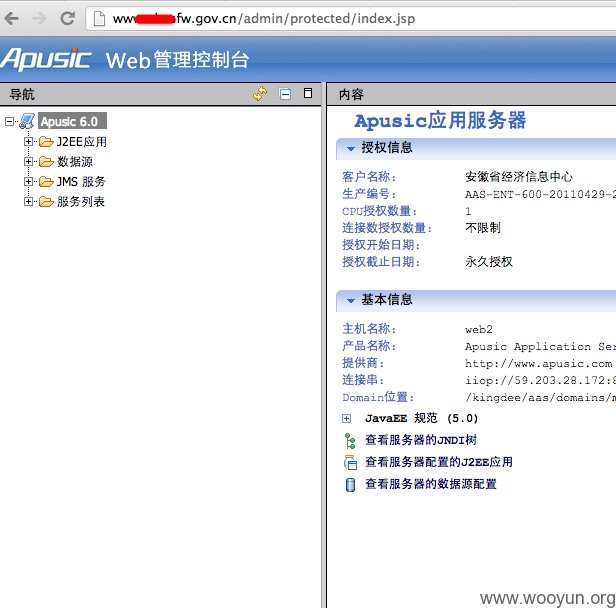Click the JMS 服务 folder icon
This screenshot has width=616, height=608.
coord(46,181)
